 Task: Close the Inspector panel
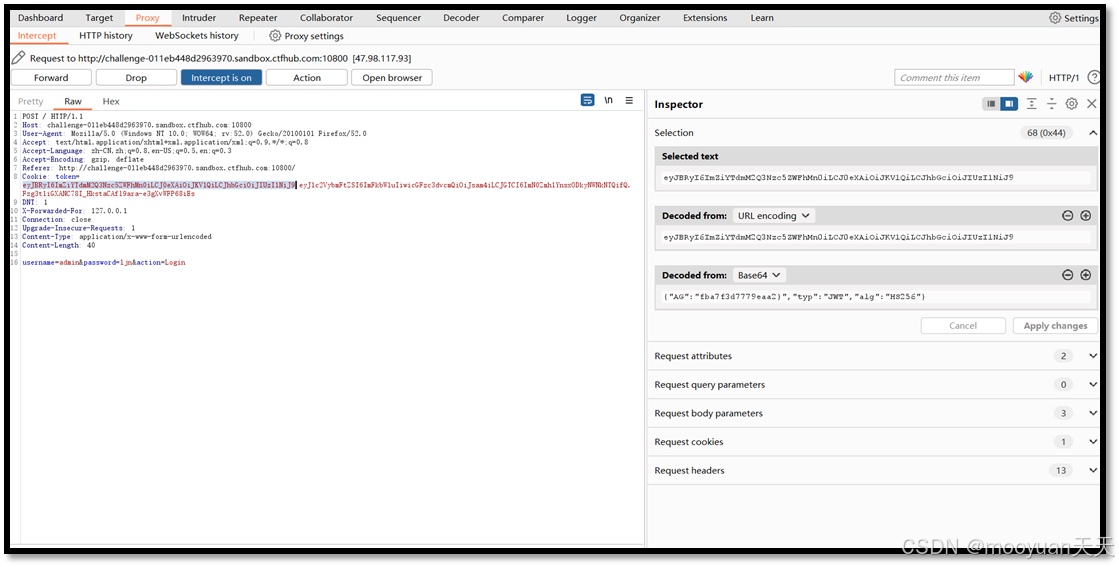click(x=1092, y=104)
